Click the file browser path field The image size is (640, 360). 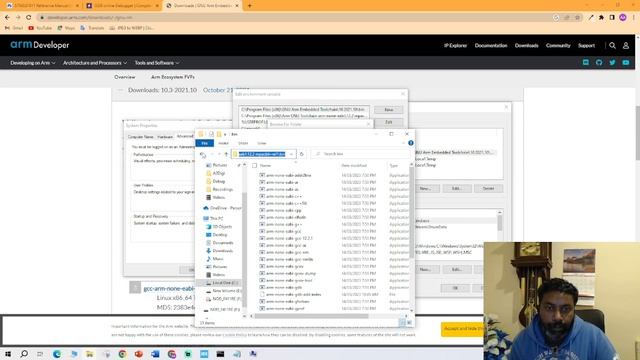coord(263,154)
